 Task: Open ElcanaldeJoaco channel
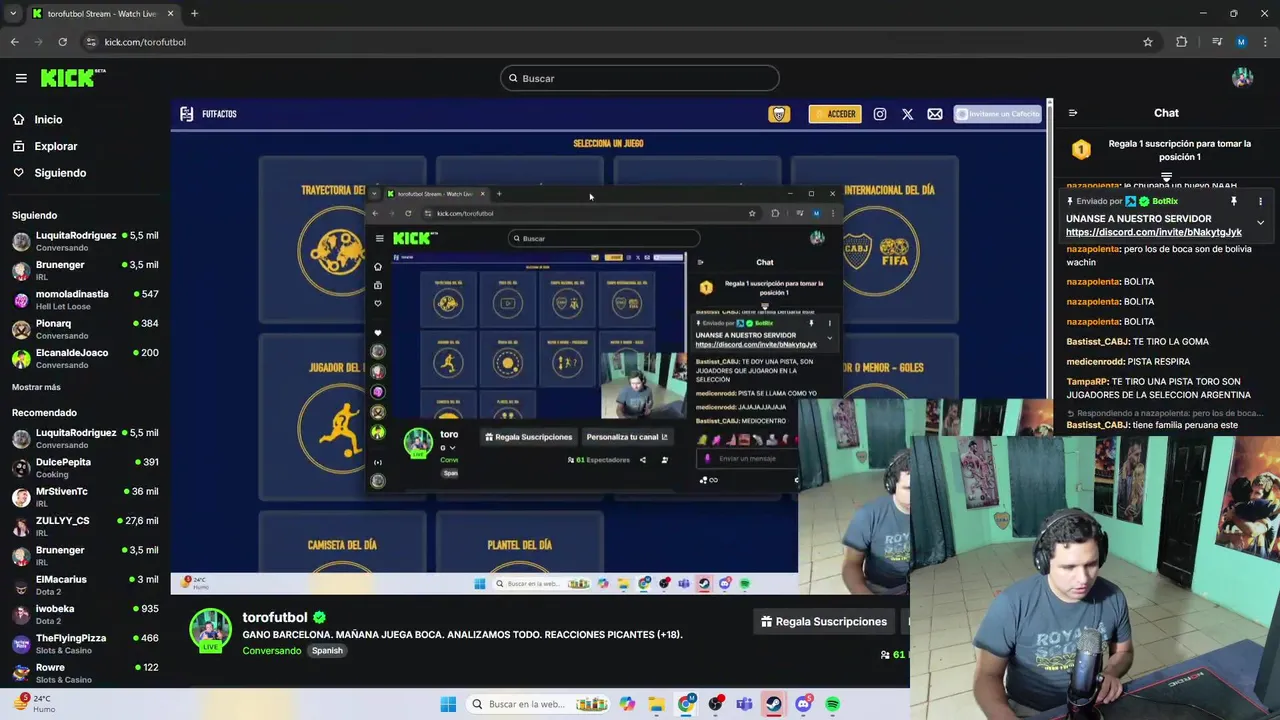tap(86, 358)
